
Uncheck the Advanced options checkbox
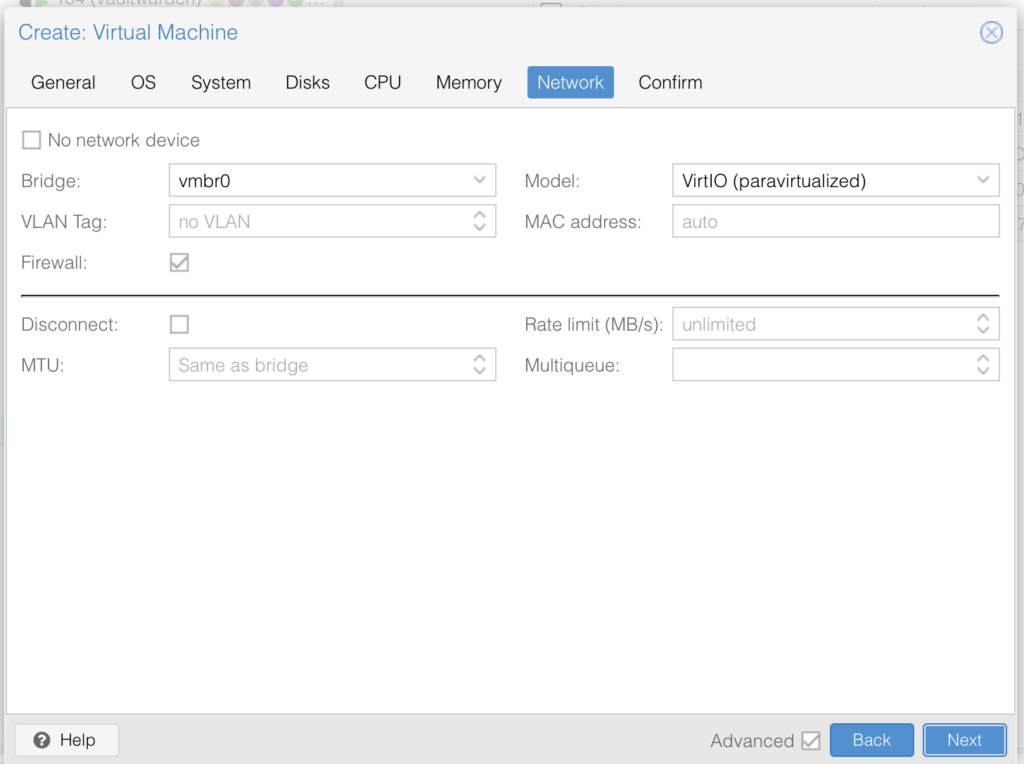coord(811,741)
